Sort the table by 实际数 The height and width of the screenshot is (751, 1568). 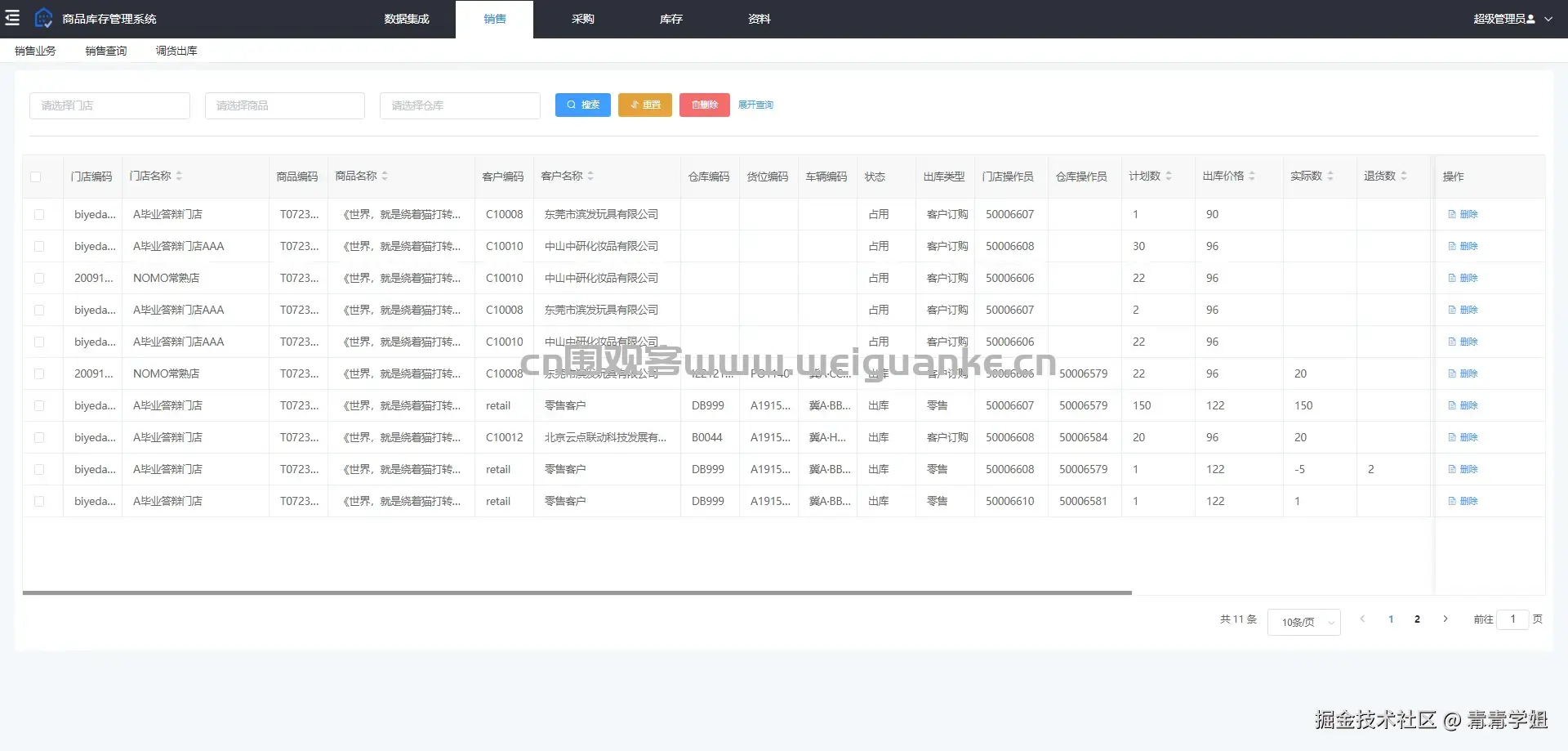pyautogui.click(x=1330, y=176)
